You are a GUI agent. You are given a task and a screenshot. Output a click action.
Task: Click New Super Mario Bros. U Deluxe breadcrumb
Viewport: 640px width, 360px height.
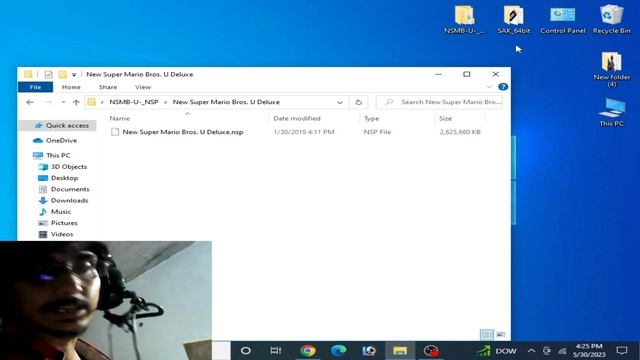click(x=226, y=102)
